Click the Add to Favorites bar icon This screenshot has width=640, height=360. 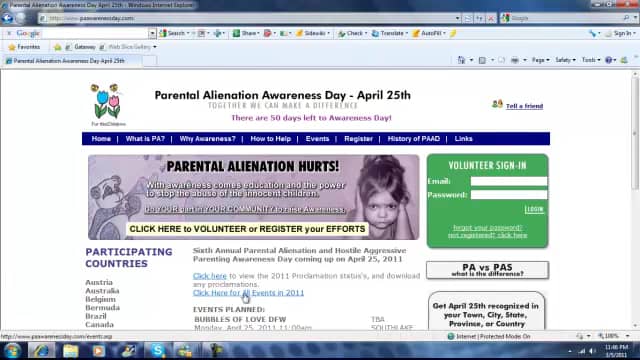pyautogui.click(x=58, y=47)
